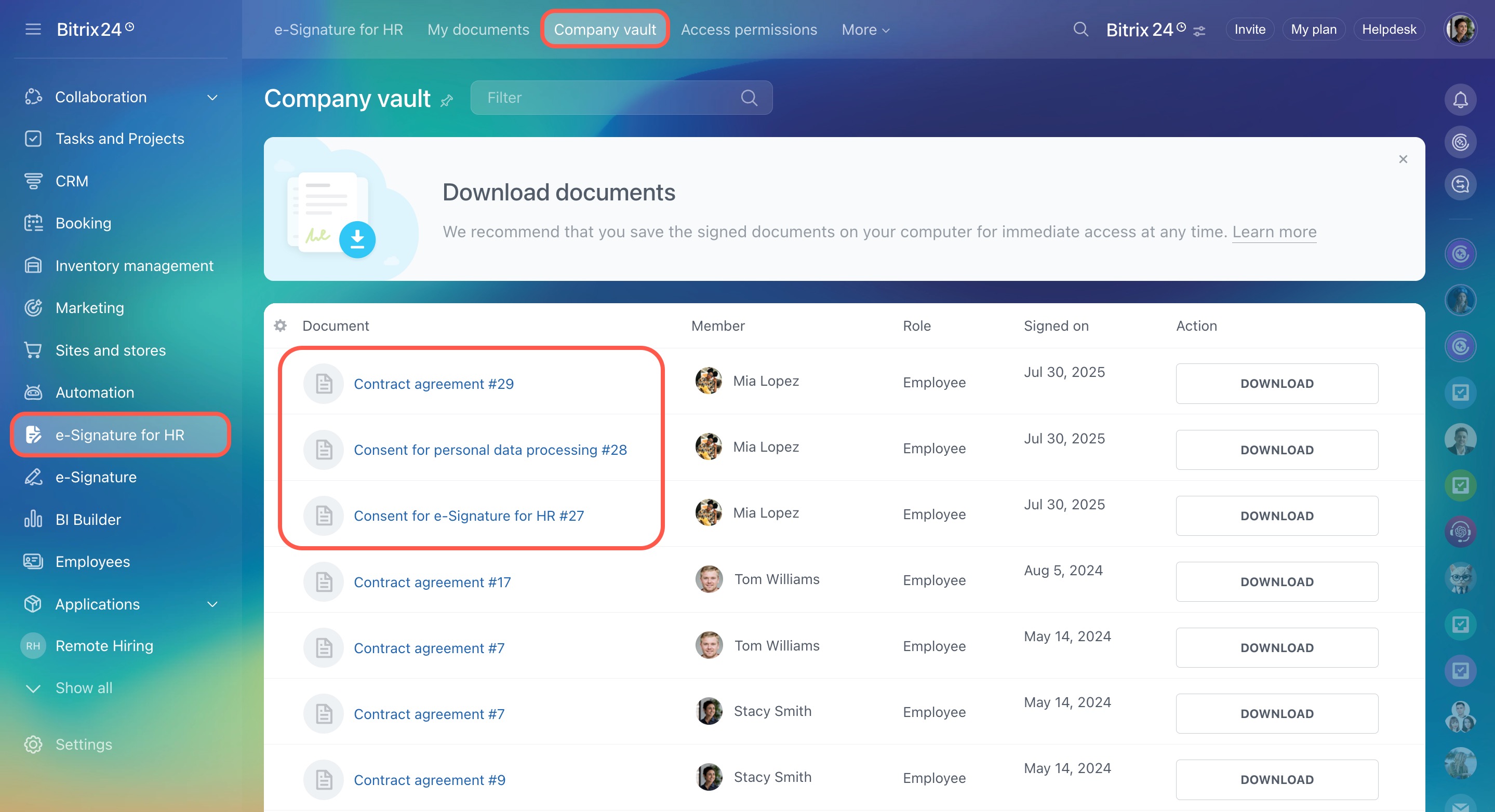Click the search magnifier in the top bar

pyautogui.click(x=1080, y=29)
